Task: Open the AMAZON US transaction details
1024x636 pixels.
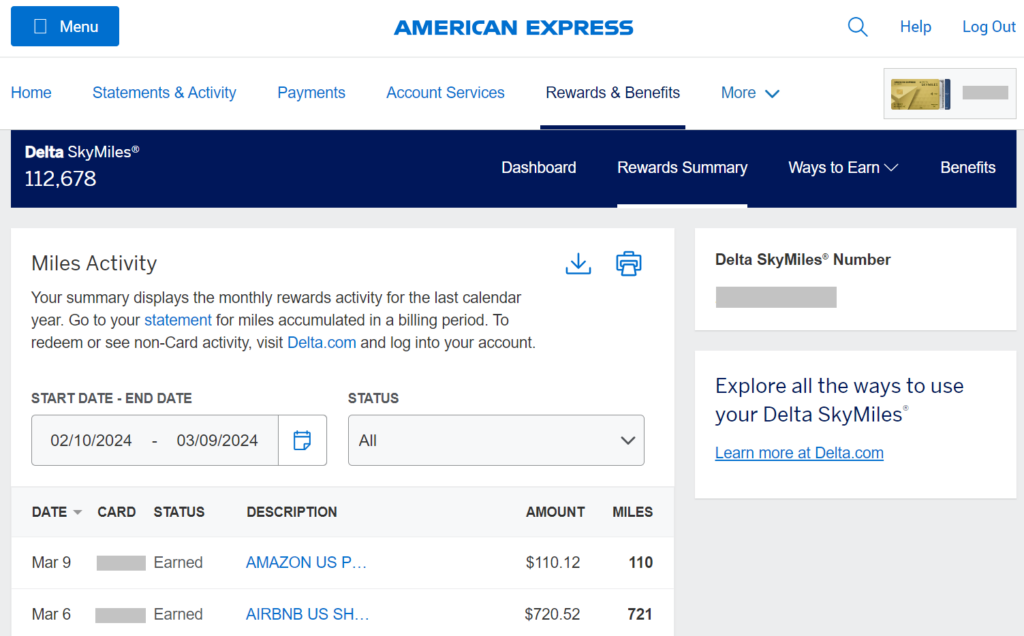Action: click(307, 562)
